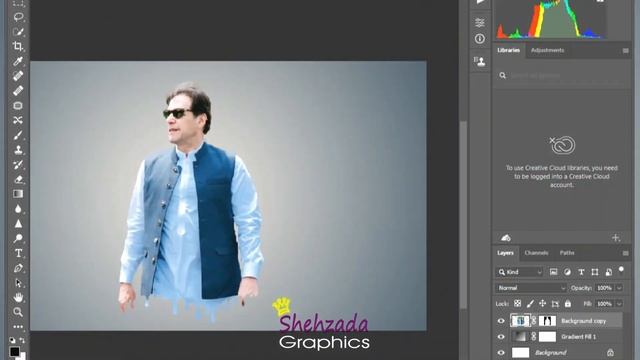Select the Lasso tool
Screen dimensions: 640x360
(18, 17)
